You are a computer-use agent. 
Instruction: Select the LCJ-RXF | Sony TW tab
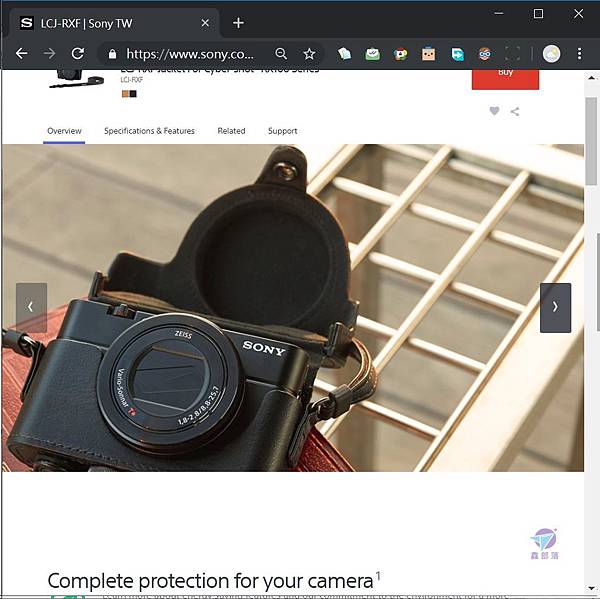click(x=113, y=23)
